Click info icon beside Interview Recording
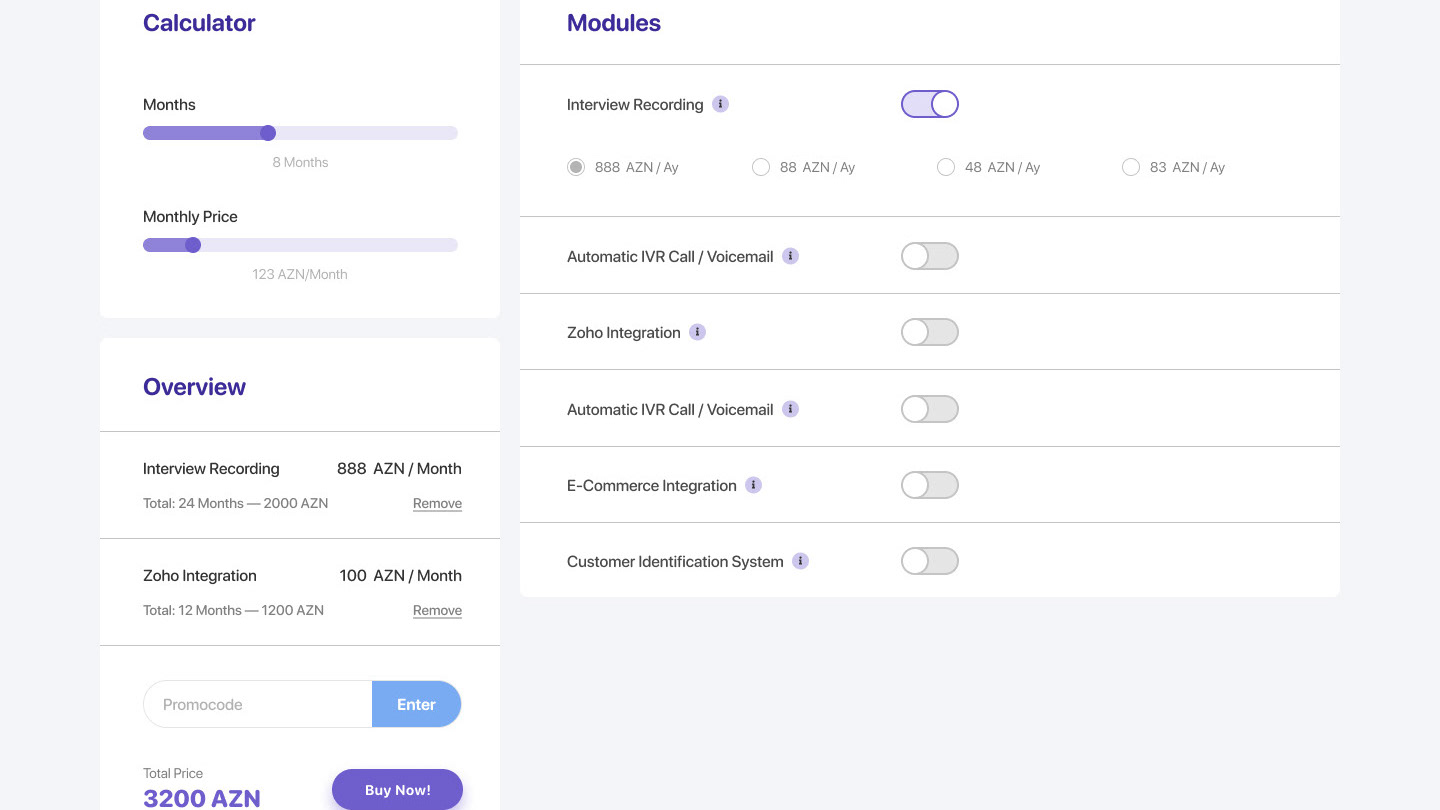Screen dimensions: 1440x810 [720, 104]
